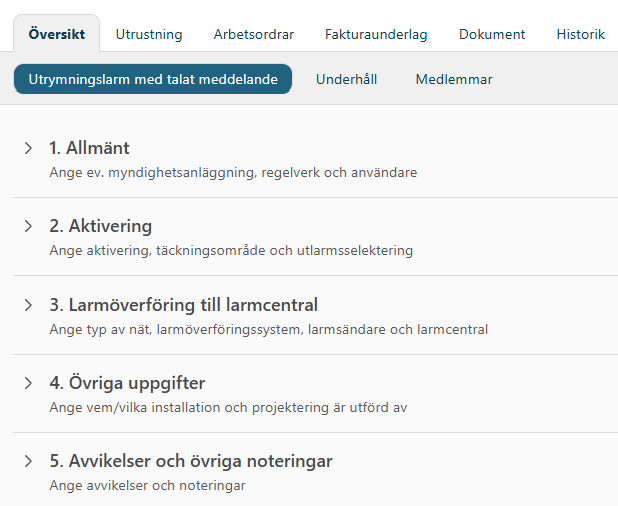Image resolution: width=618 pixels, height=506 pixels.
Task: Open the Utrustning tab
Action: (x=149, y=34)
